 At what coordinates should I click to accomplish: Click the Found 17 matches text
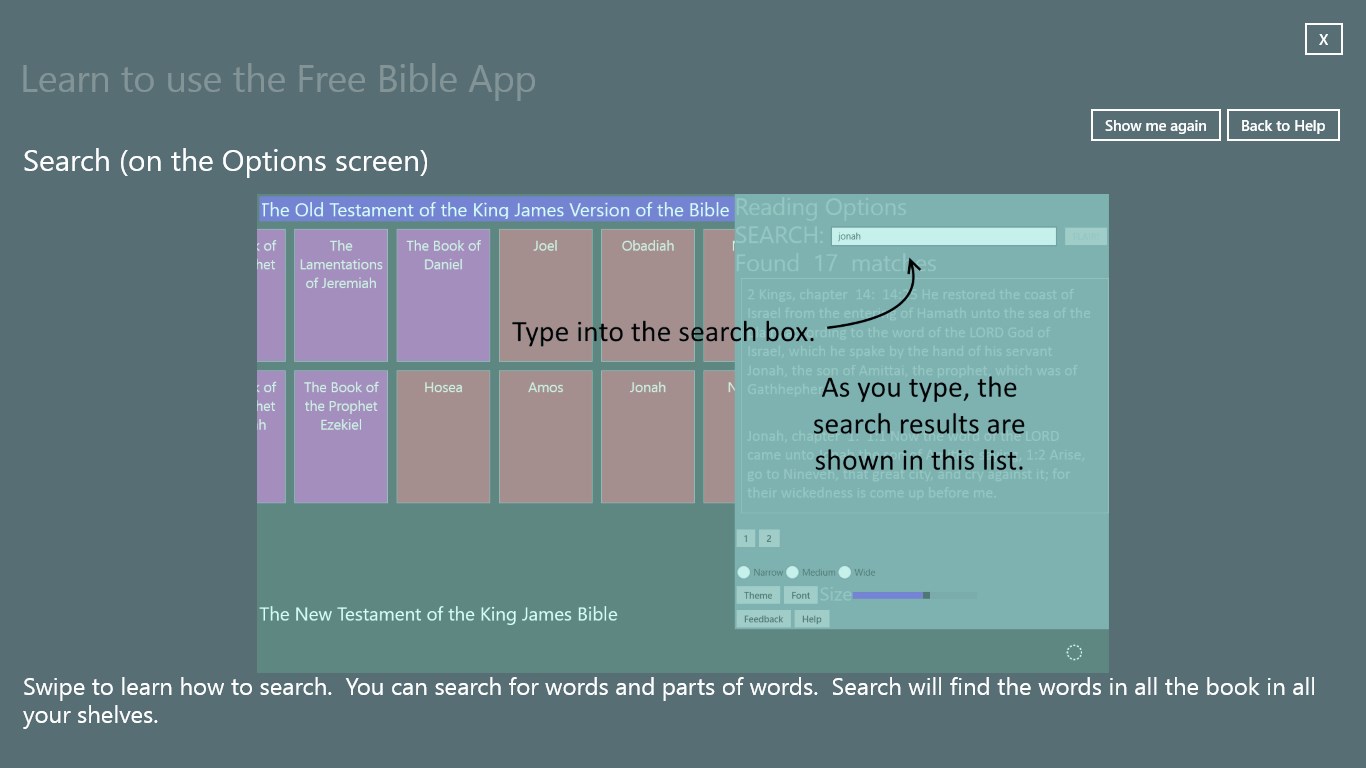click(836, 263)
